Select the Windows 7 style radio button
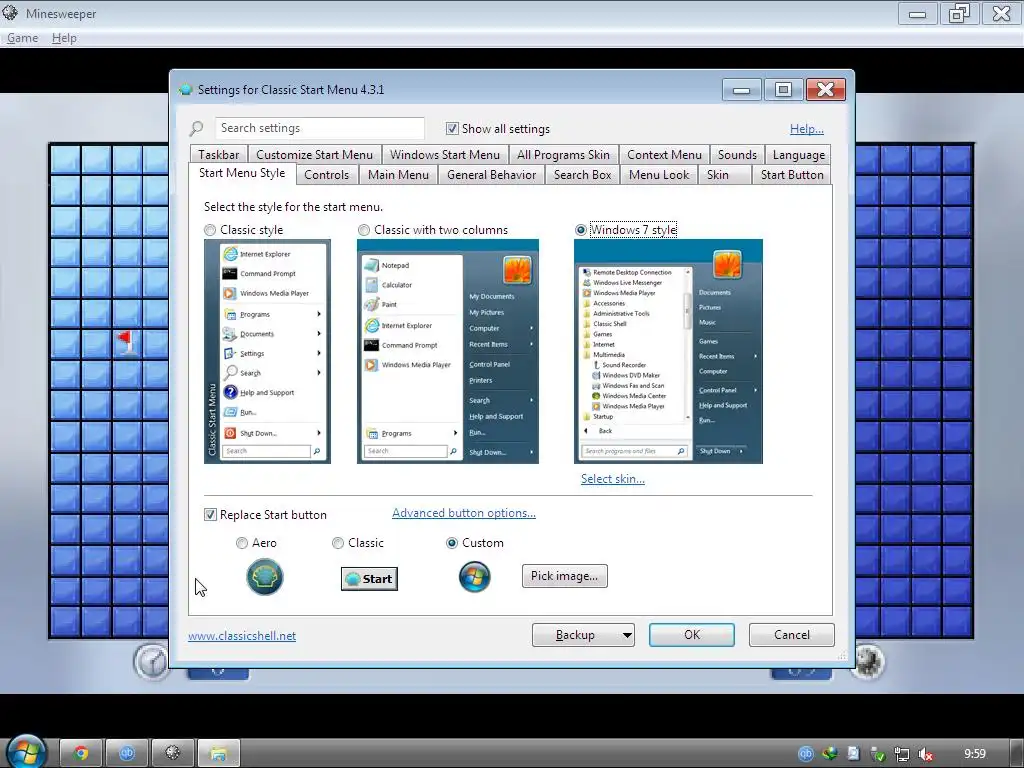This screenshot has width=1024, height=768. pos(581,230)
